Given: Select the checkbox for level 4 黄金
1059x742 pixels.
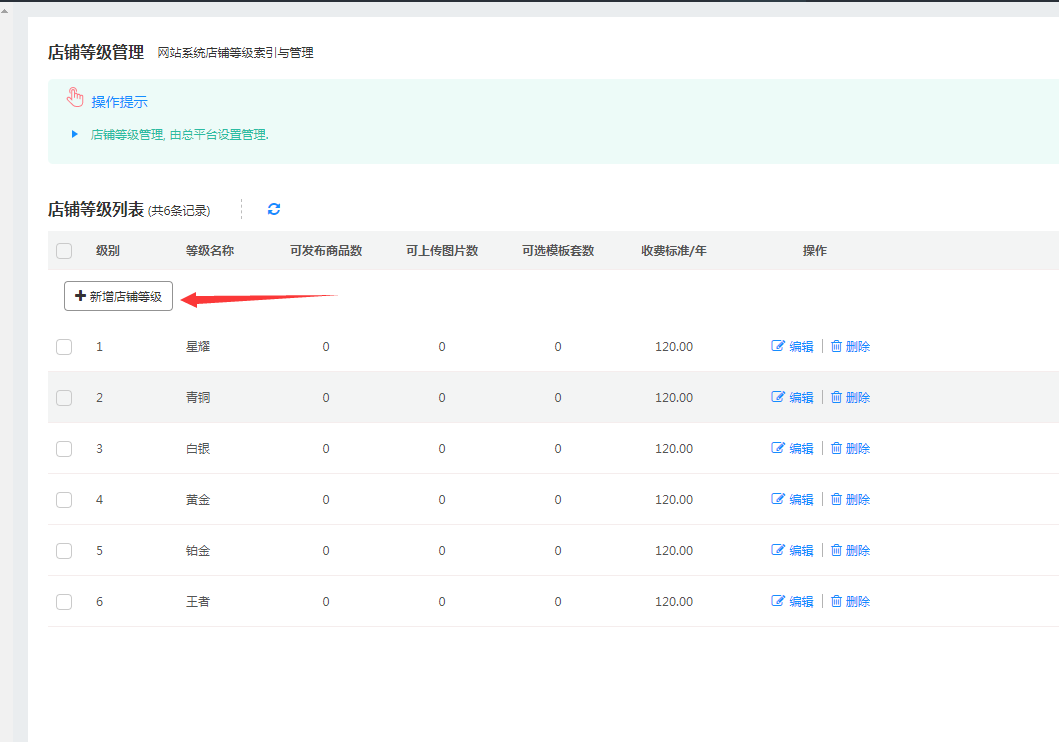Looking at the screenshot, I should pyautogui.click(x=64, y=500).
